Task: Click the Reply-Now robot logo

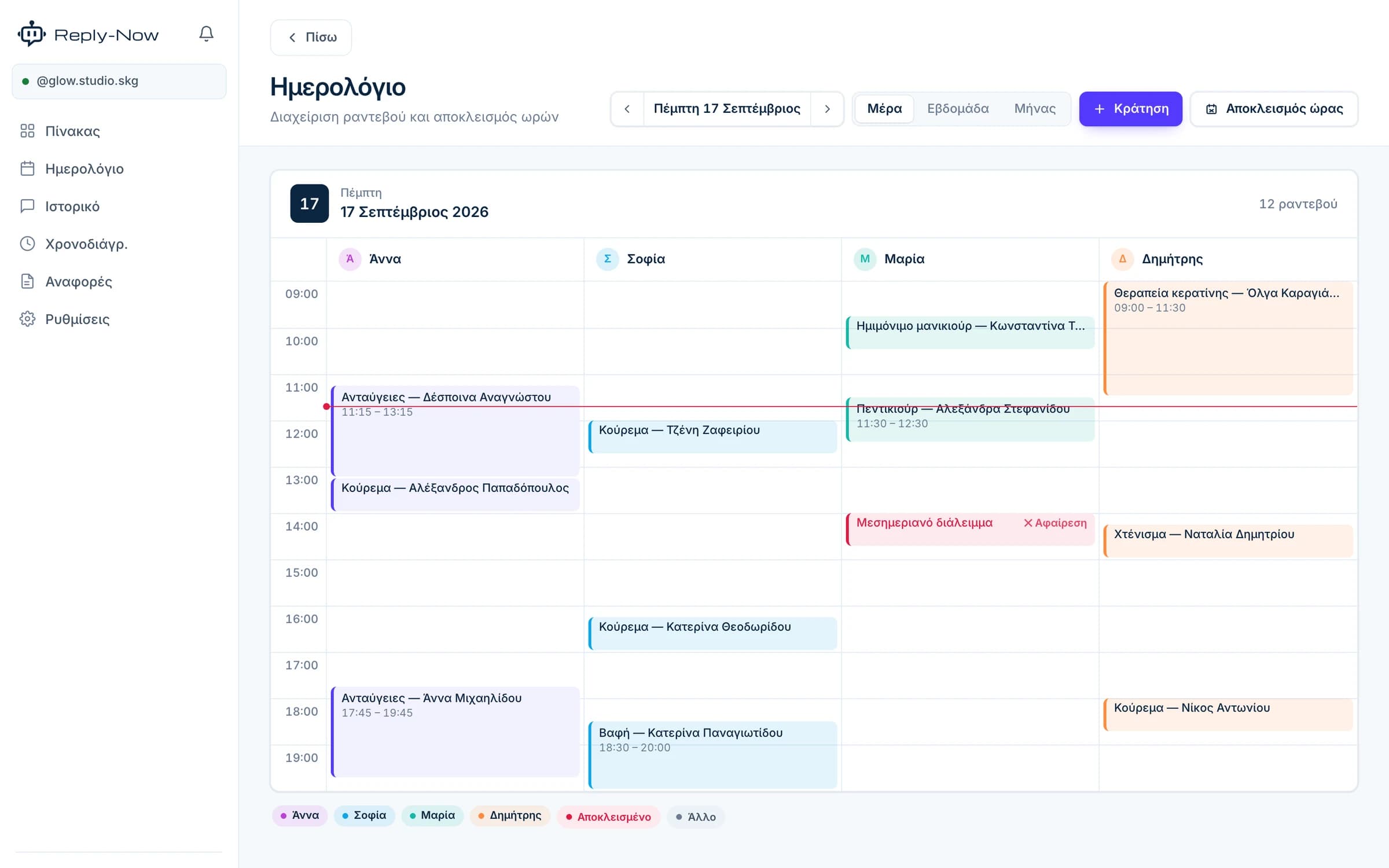Action: click(x=31, y=34)
